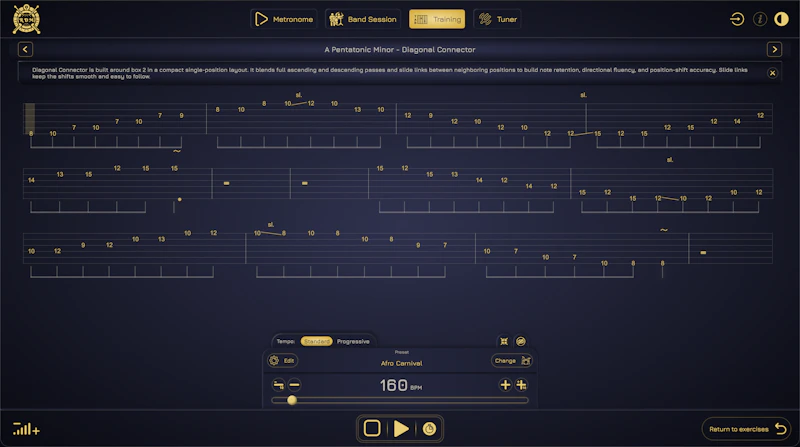This screenshot has width=800, height=447.
Task: Open the Tuner tab
Action: [497, 19]
